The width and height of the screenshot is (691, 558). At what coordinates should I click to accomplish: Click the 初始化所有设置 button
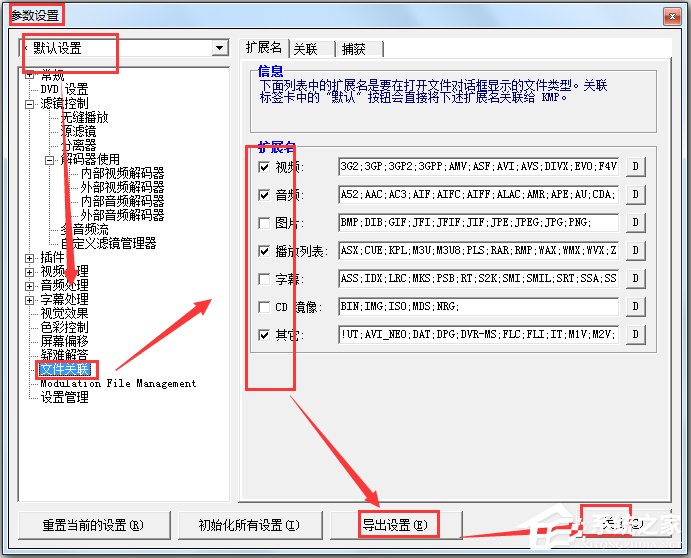coord(250,525)
